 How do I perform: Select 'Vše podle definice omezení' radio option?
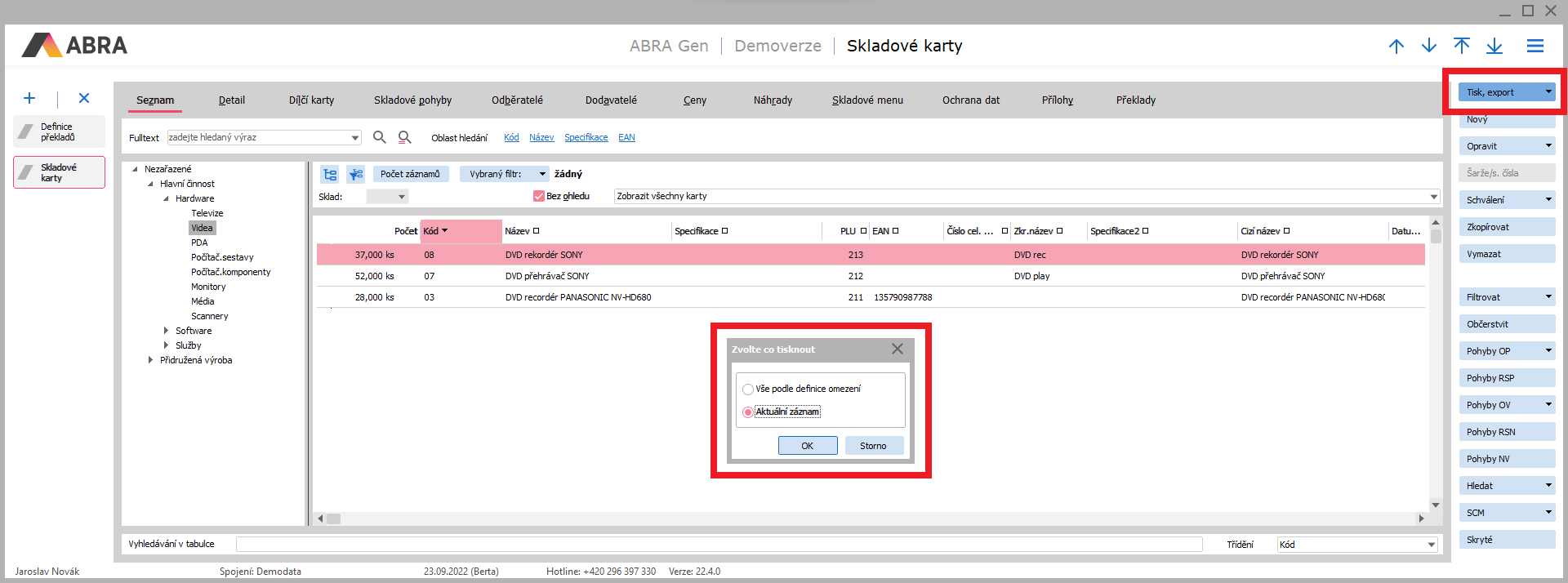[x=747, y=389]
